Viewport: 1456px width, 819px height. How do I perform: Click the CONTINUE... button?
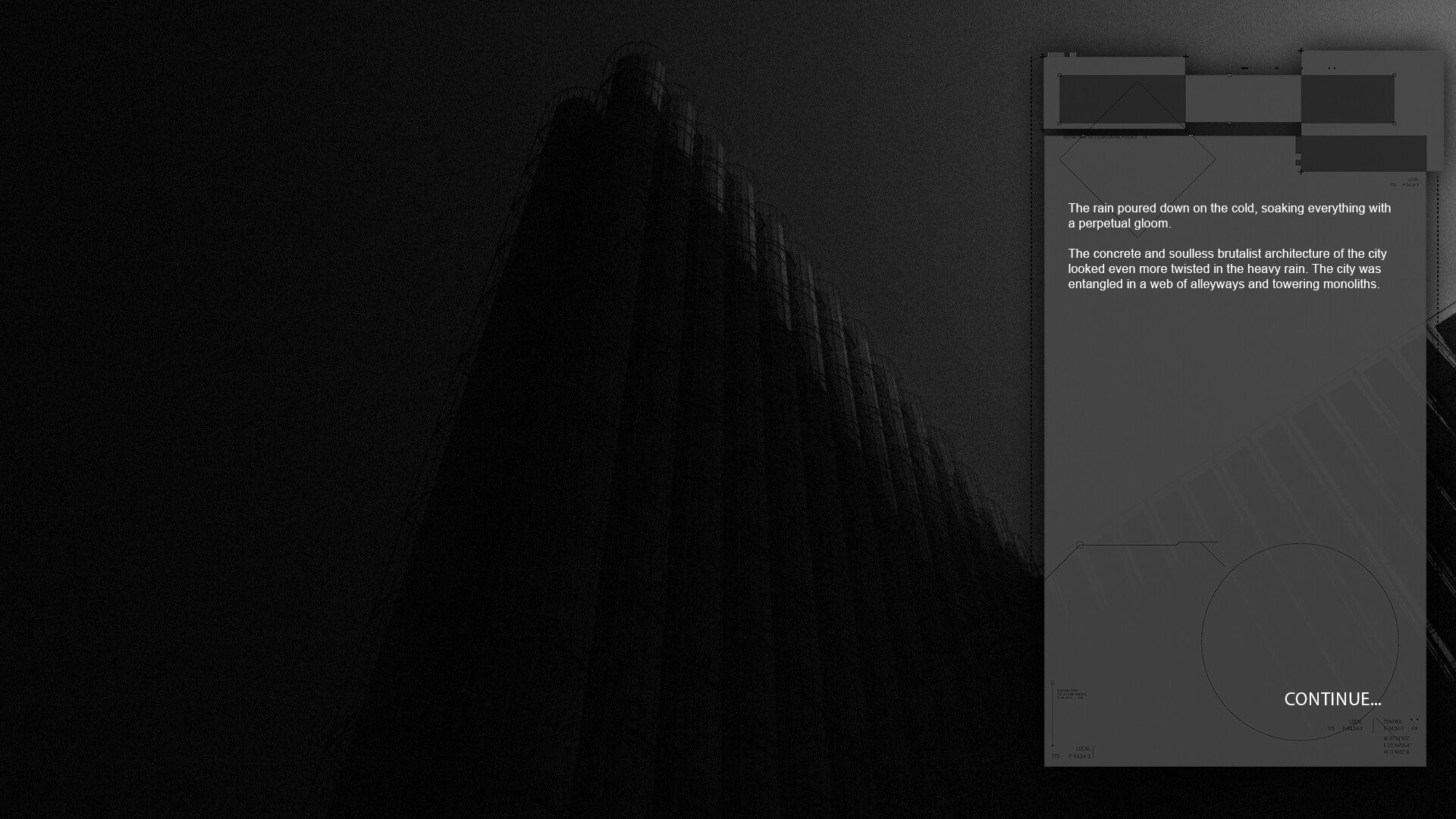(1332, 699)
